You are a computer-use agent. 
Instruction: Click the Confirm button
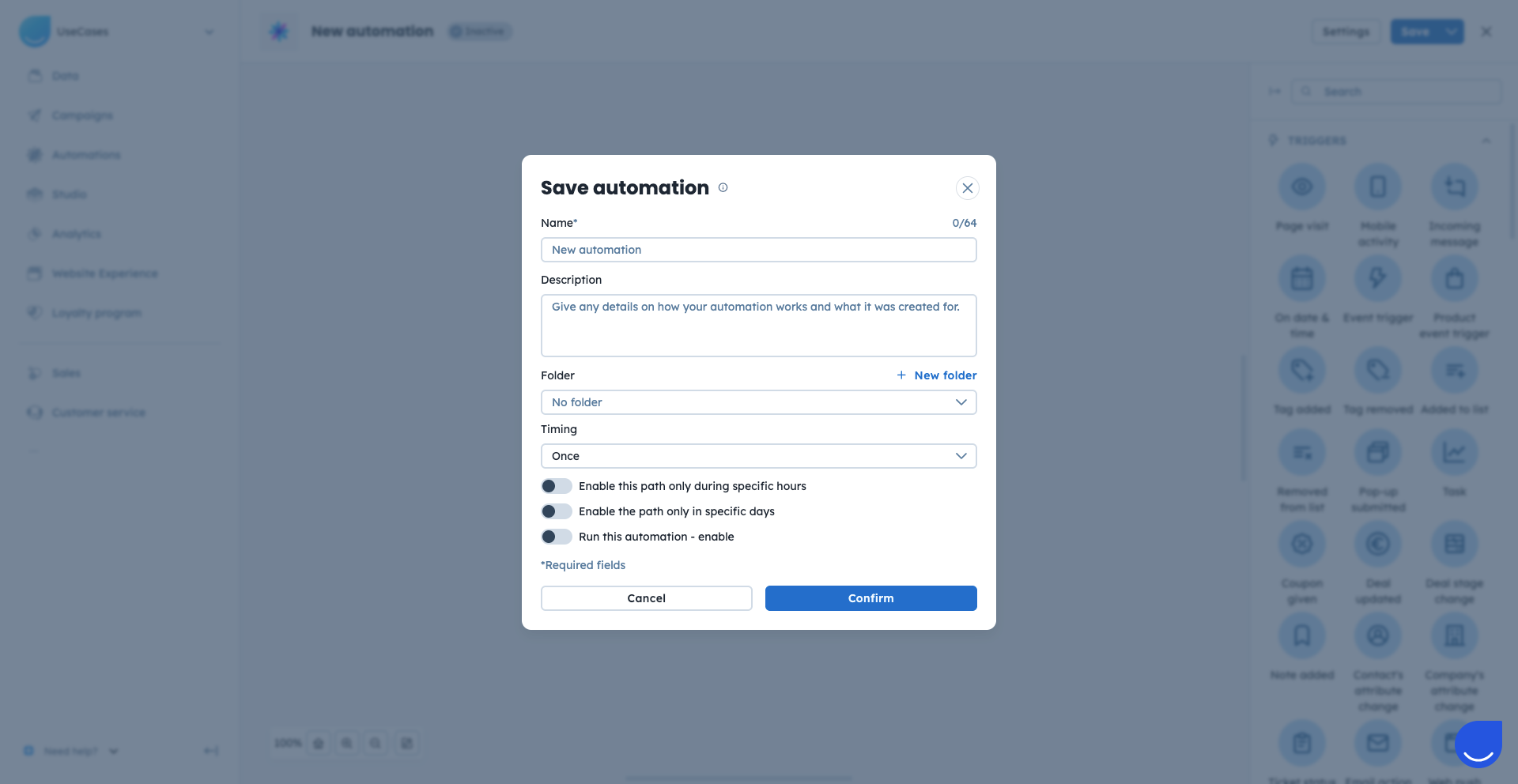coord(870,598)
